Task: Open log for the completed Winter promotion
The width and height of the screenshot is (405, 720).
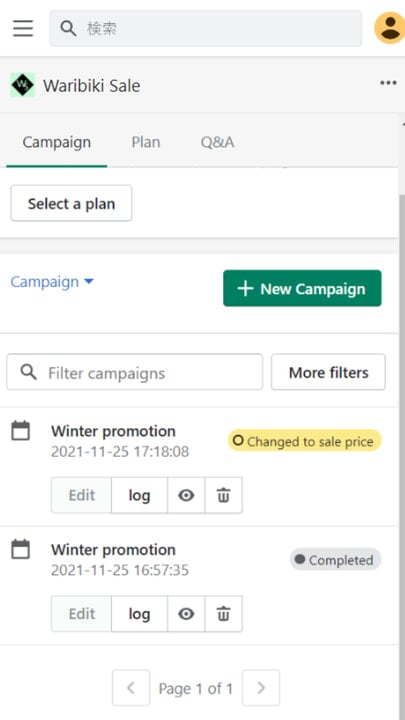Action: [x=139, y=613]
